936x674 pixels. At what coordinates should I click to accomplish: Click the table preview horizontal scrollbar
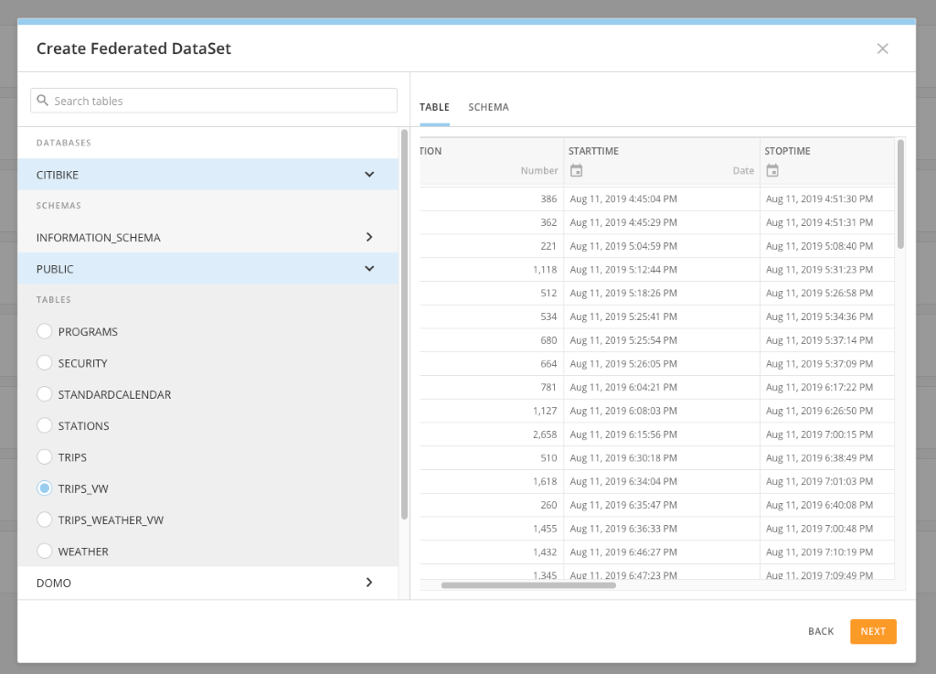point(528,585)
